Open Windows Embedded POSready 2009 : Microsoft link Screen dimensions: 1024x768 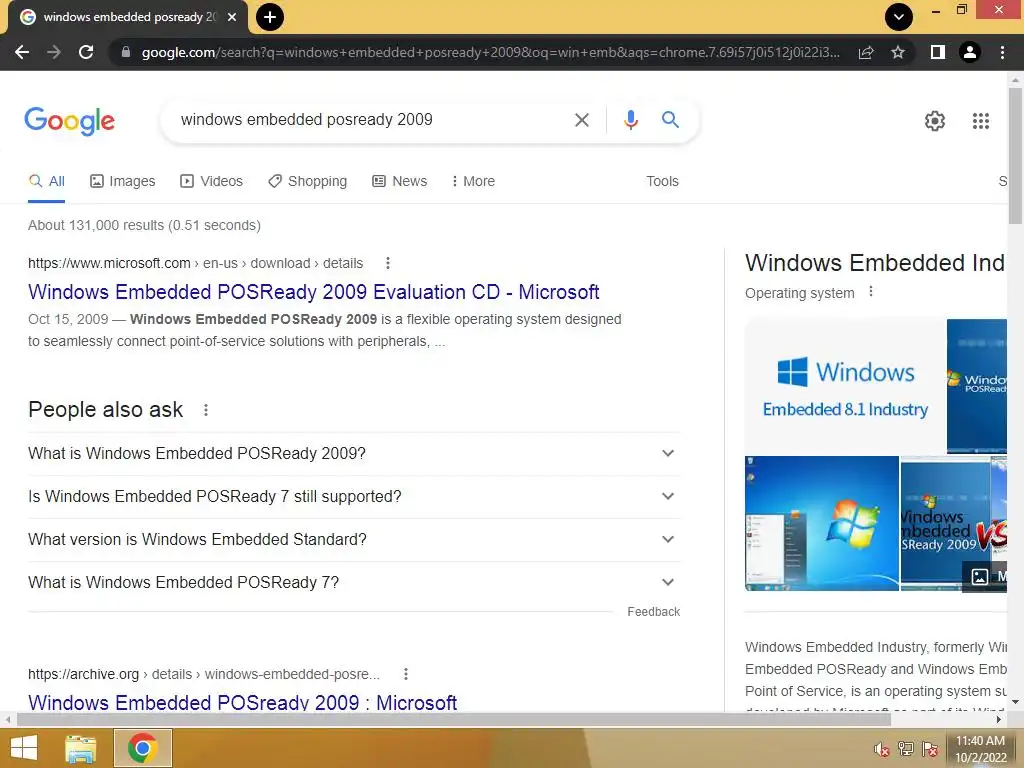pyautogui.click(x=242, y=703)
